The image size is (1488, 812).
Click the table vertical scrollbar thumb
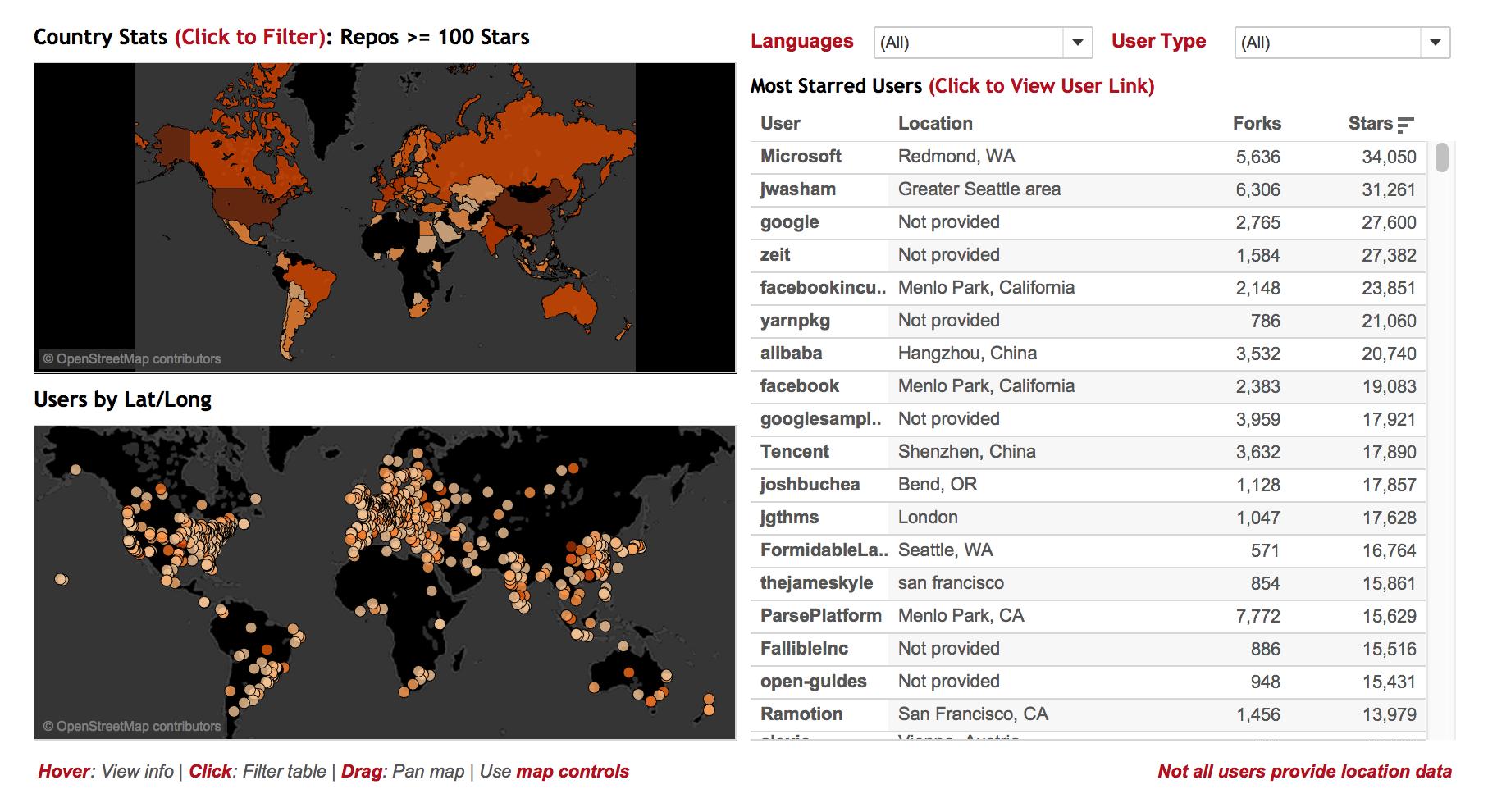tap(1441, 157)
